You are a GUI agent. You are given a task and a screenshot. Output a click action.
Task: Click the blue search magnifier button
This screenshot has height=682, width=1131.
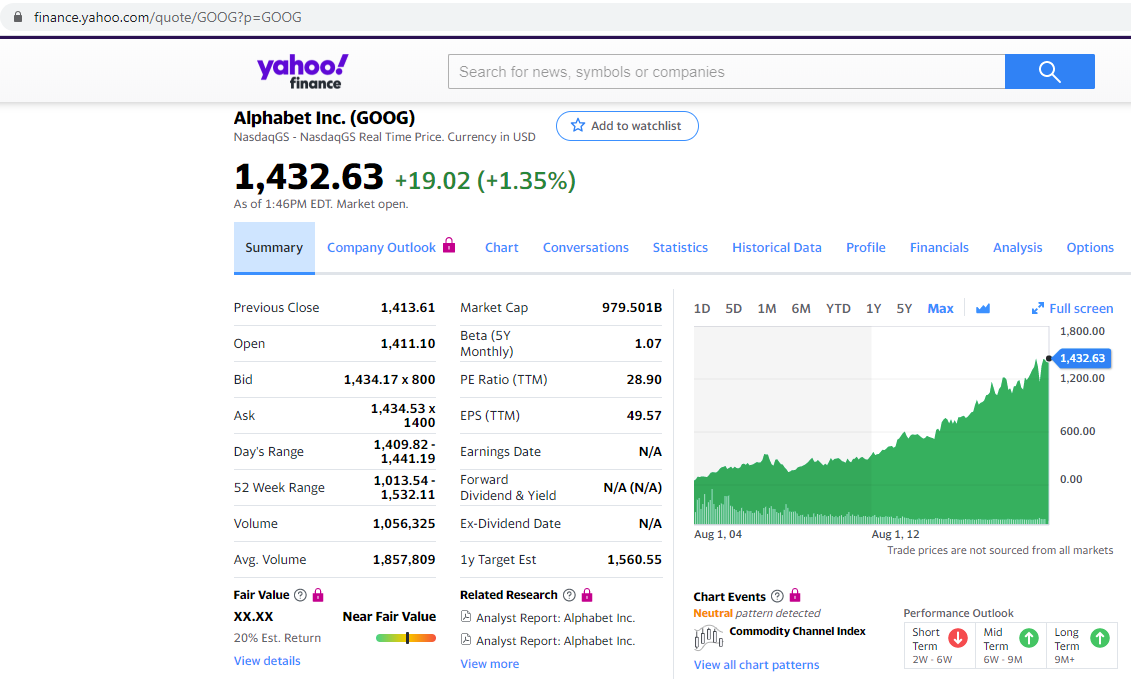pyautogui.click(x=1049, y=71)
